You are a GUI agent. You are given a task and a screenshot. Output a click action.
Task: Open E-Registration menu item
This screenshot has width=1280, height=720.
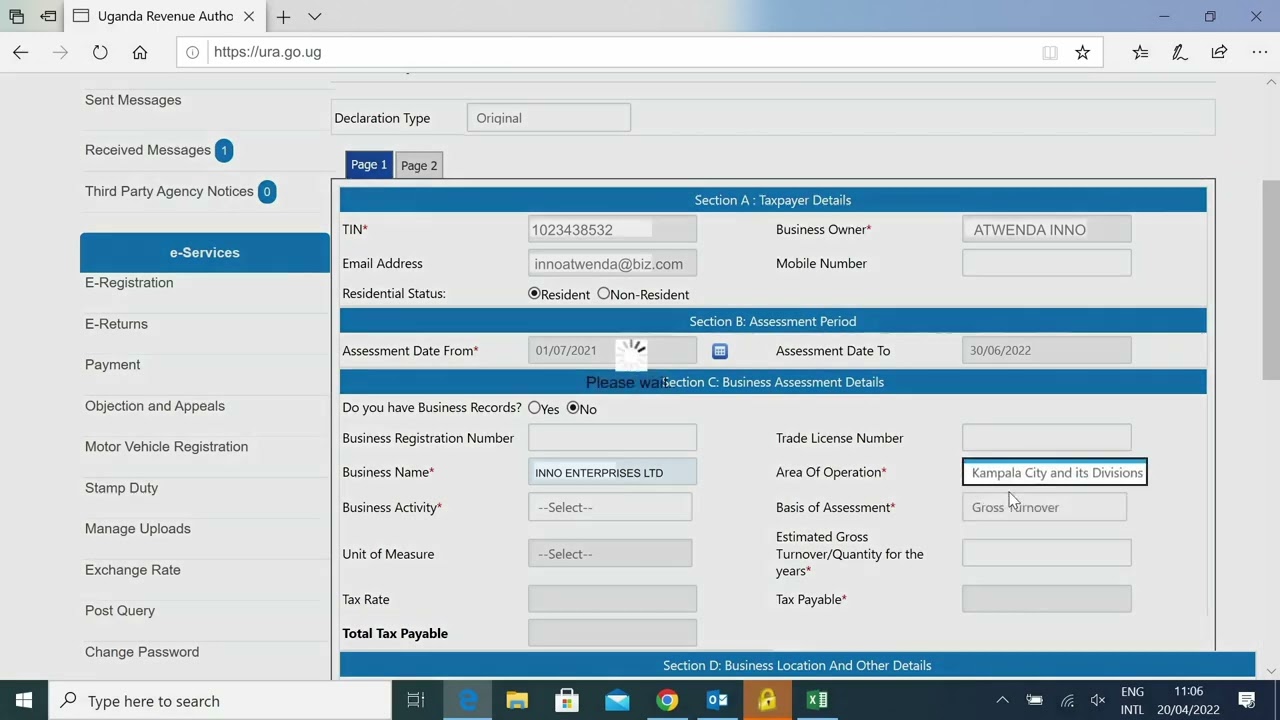coord(129,282)
